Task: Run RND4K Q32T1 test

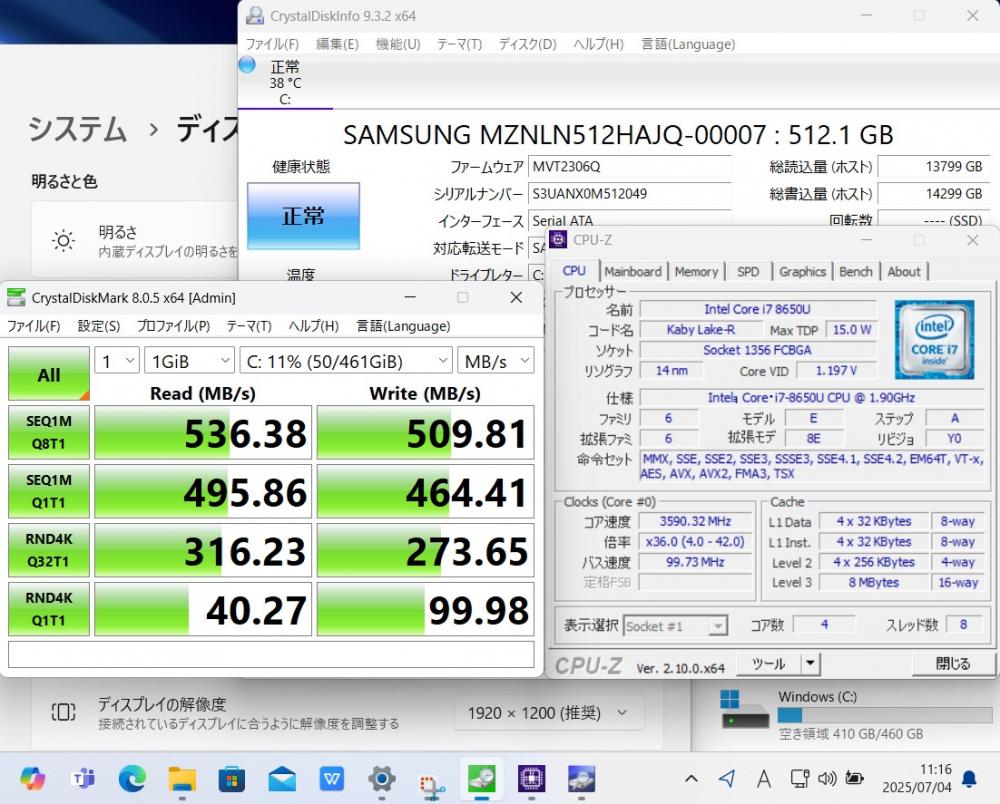Action: 48,550
